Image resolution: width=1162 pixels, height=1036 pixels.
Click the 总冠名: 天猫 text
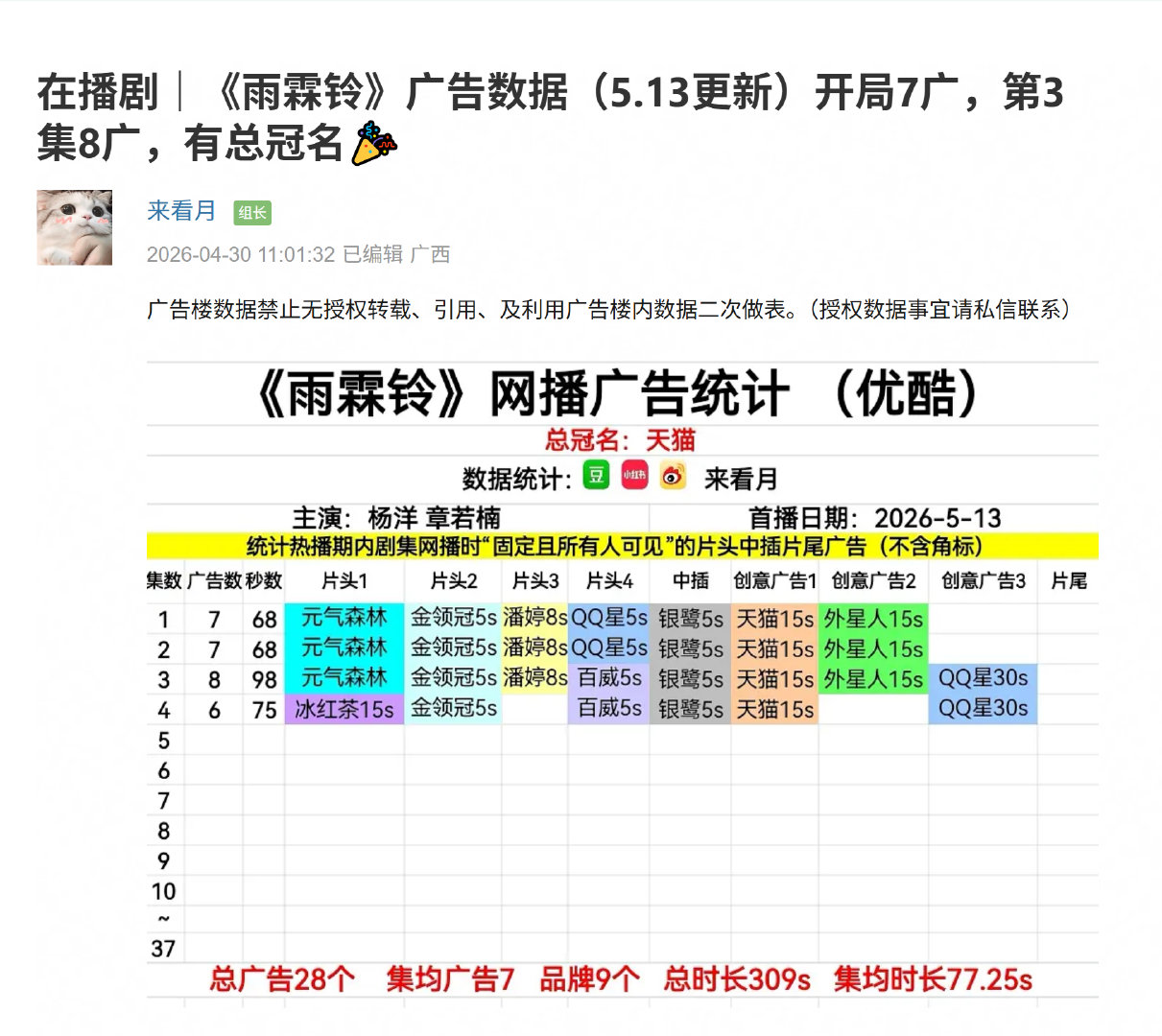[x=620, y=440]
